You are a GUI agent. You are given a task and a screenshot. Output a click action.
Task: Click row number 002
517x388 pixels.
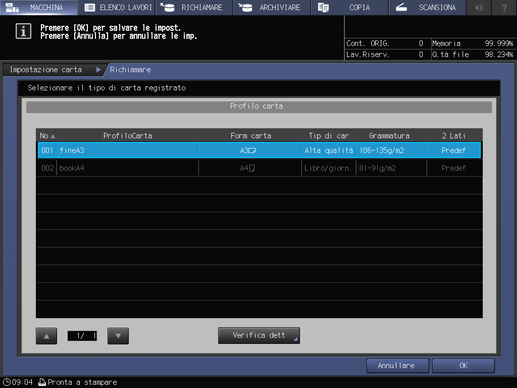(47, 168)
